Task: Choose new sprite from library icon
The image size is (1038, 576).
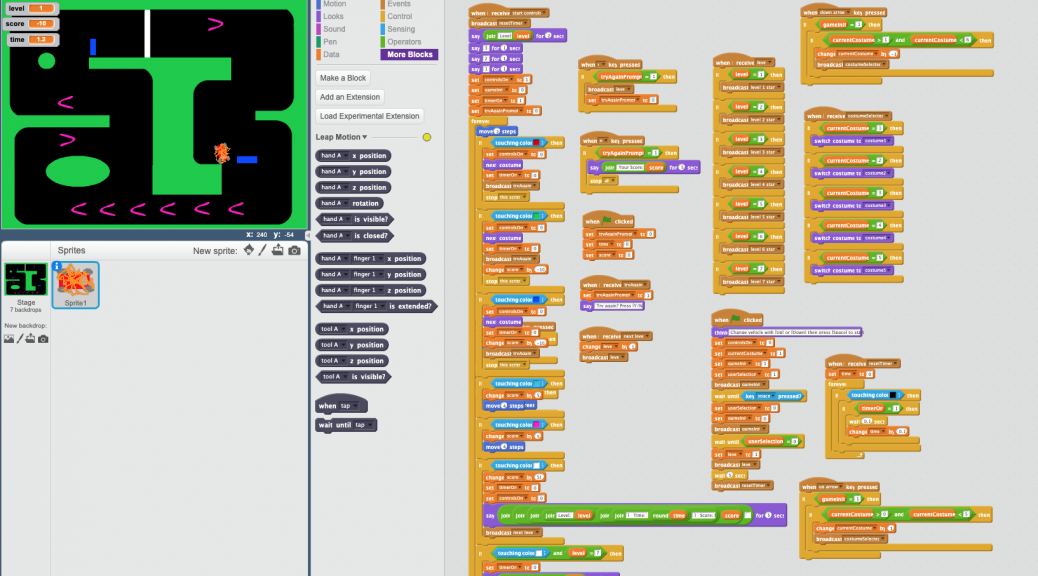Action: click(249, 250)
